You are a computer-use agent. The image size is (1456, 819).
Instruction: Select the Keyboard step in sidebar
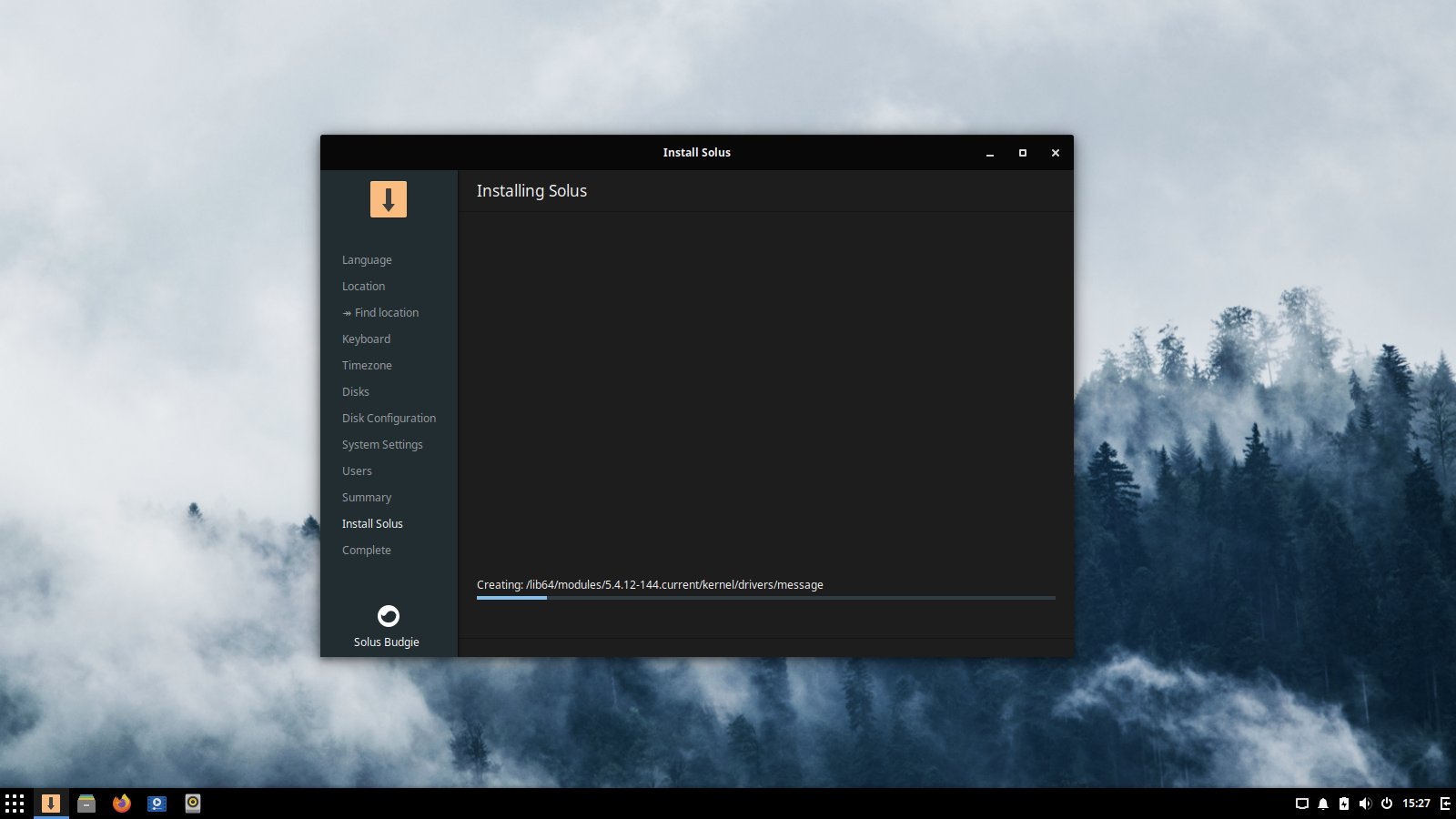[366, 339]
